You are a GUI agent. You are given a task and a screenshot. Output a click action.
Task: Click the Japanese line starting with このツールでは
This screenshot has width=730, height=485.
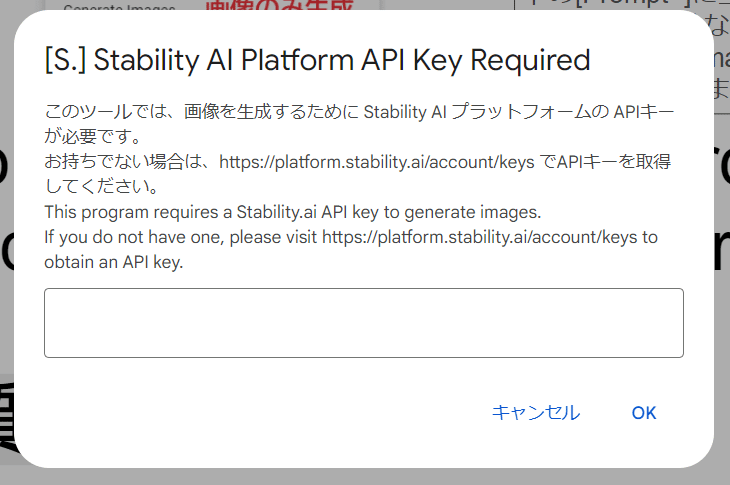pos(359,112)
